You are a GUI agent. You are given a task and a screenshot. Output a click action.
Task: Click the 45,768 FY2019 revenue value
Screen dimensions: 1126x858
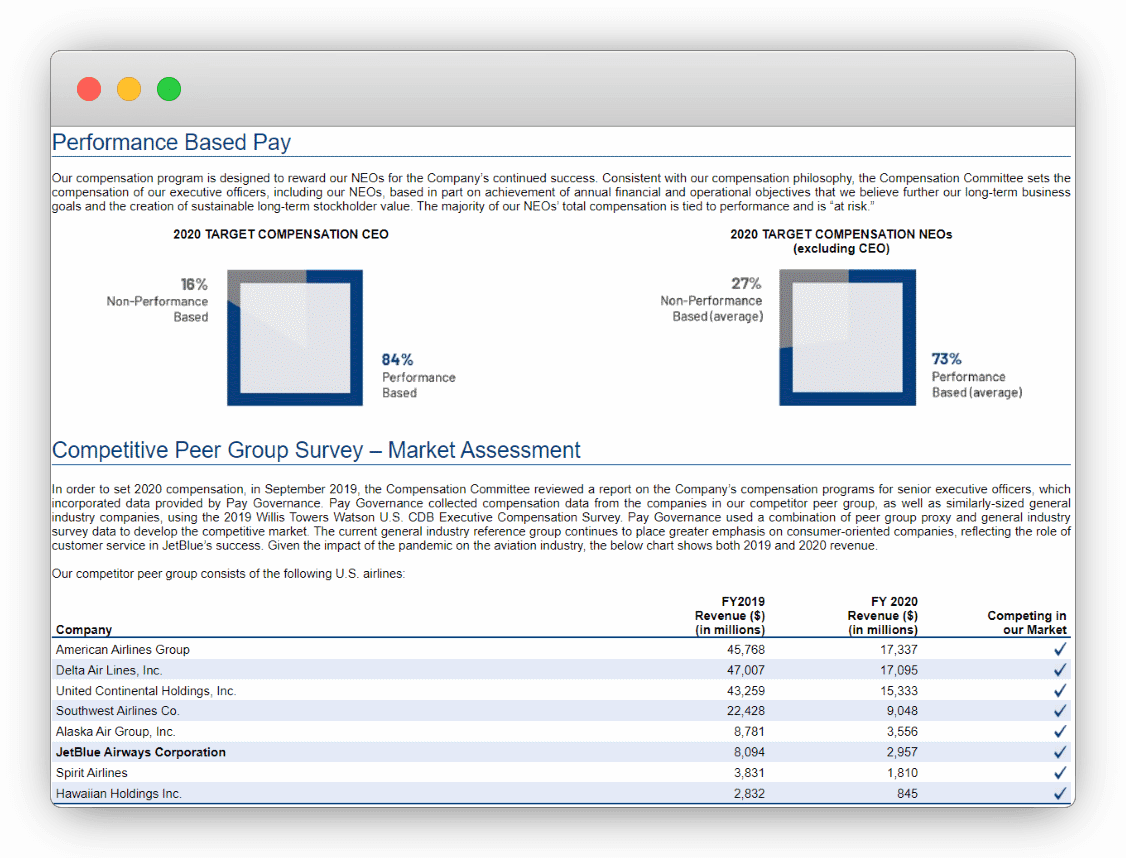point(745,649)
